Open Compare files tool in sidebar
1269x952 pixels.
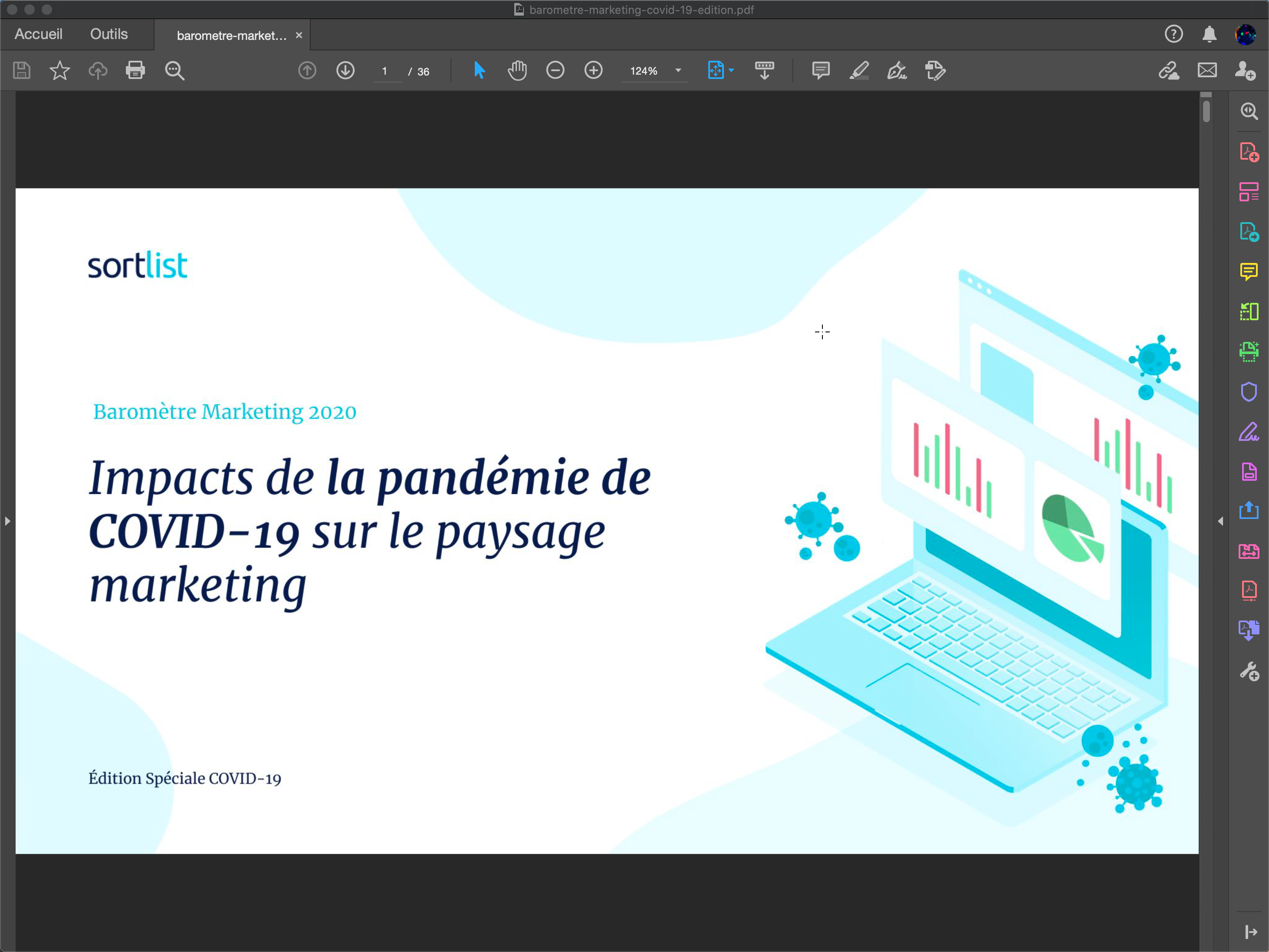click(1249, 312)
